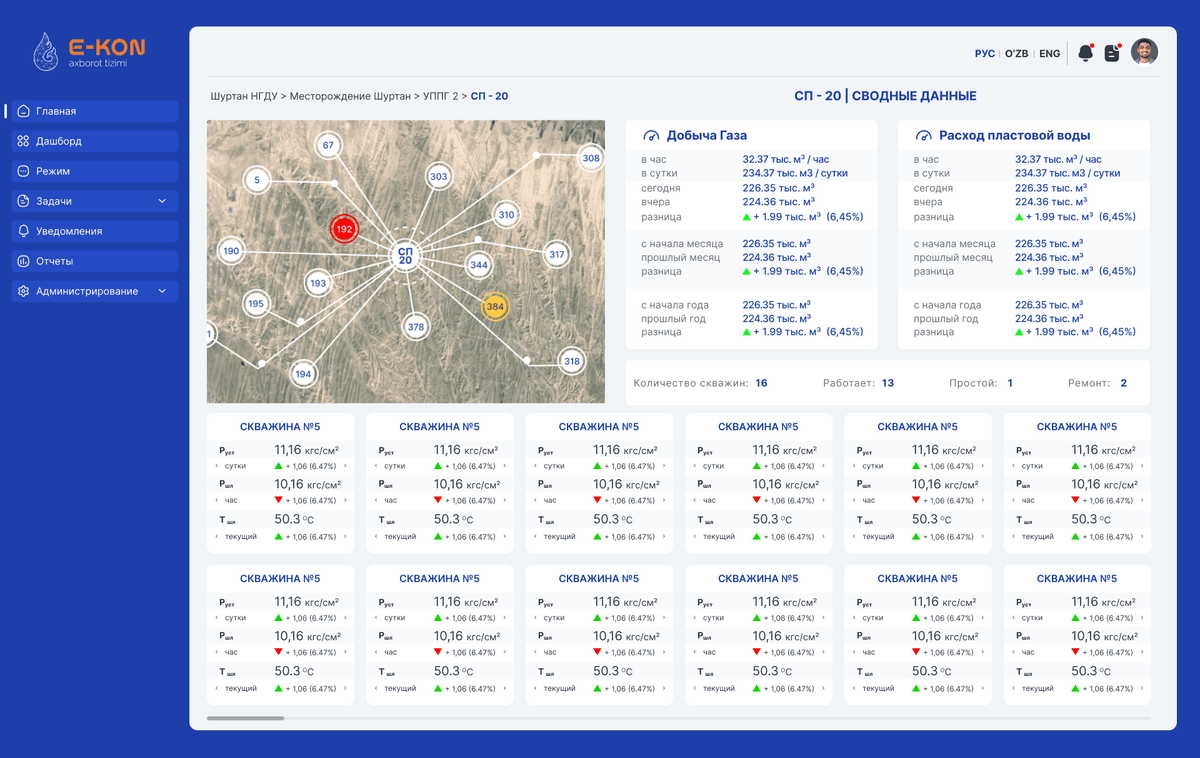Open Уведомления in the sidebar
Image resolution: width=1200 pixels, height=758 pixels.
pyautogui.click(x=68, y=231)
